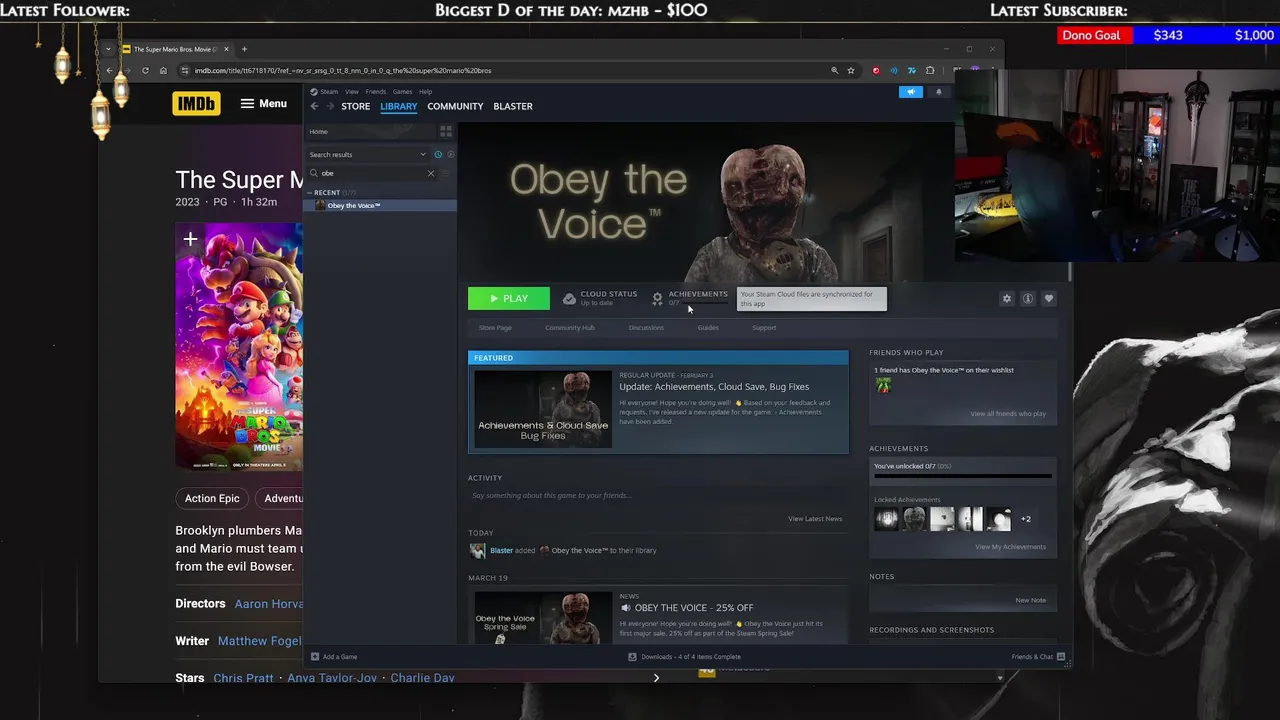Open the Guides link
Screen dimensions: 1280x720
[x=708, y=328]
